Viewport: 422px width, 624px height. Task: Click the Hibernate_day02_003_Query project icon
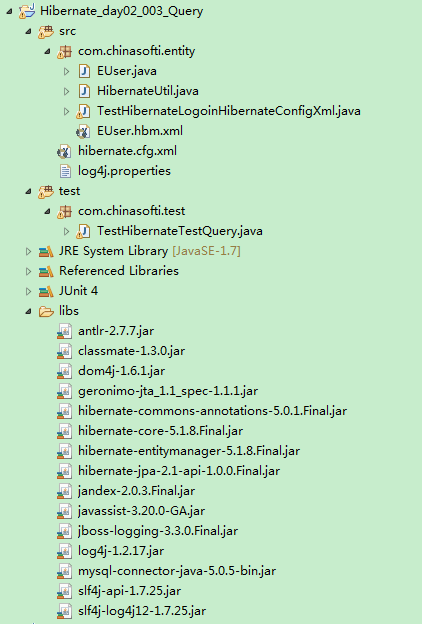point(27,11)
